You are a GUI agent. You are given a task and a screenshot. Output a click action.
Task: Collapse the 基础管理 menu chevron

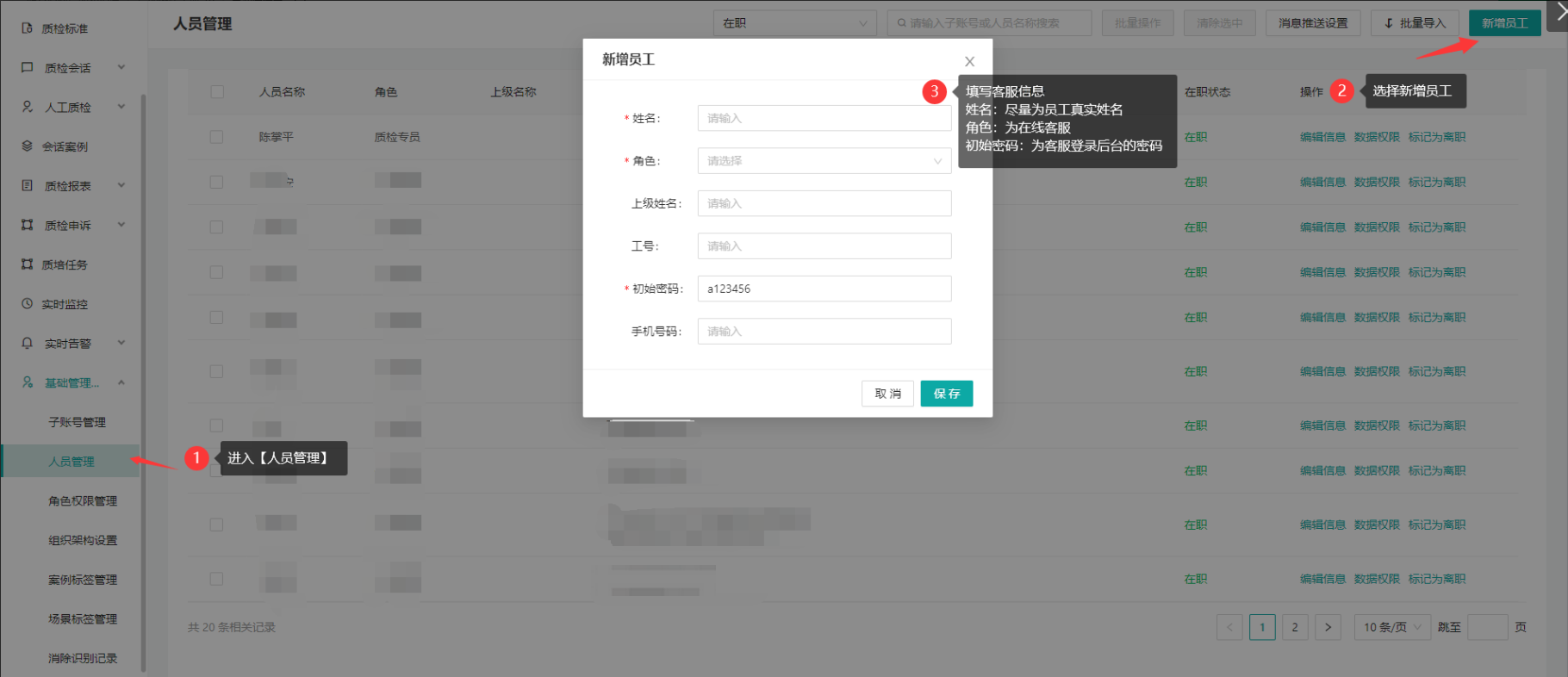pyautogui.click(x=121, y=382)
